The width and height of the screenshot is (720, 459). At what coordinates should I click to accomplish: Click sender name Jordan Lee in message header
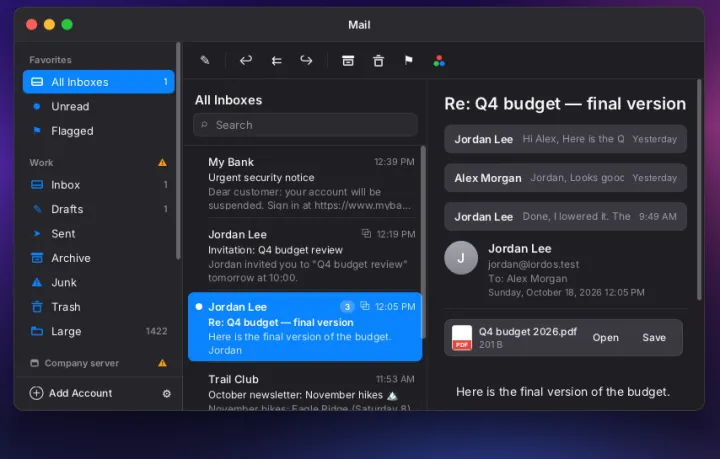(x=519, y=249)
